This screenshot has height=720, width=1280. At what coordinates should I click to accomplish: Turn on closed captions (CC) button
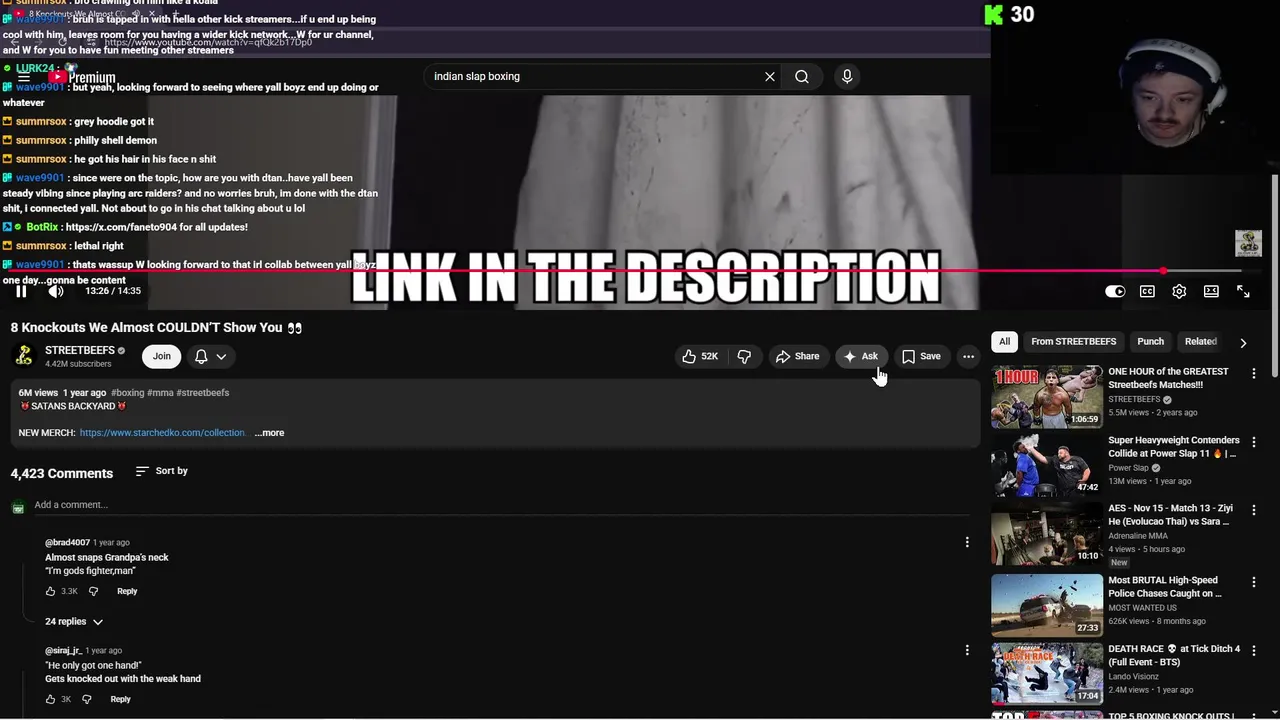(1147, 291)
